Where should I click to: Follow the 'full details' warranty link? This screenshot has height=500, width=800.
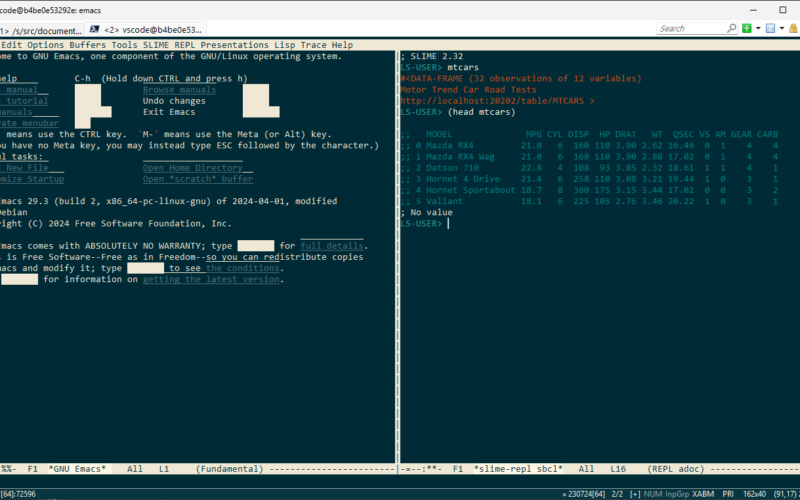[x=333, y=246]
